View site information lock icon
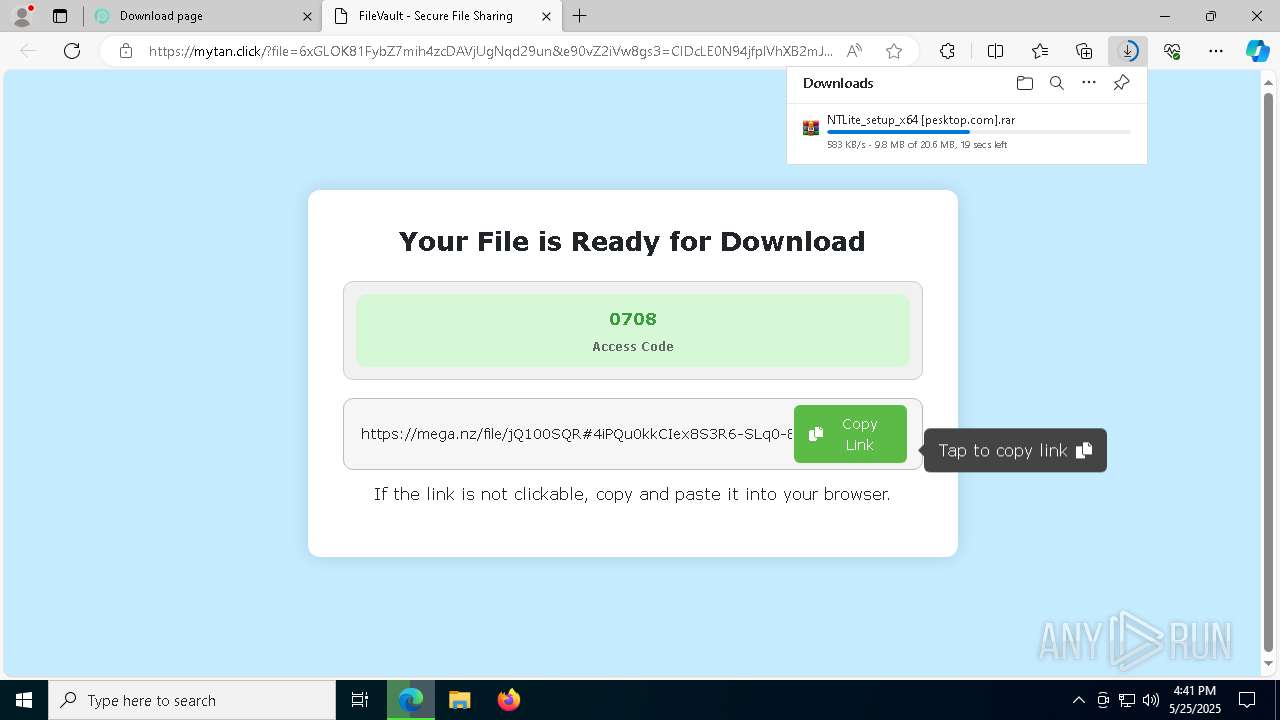1280x720 pixels. pos(125,51)
